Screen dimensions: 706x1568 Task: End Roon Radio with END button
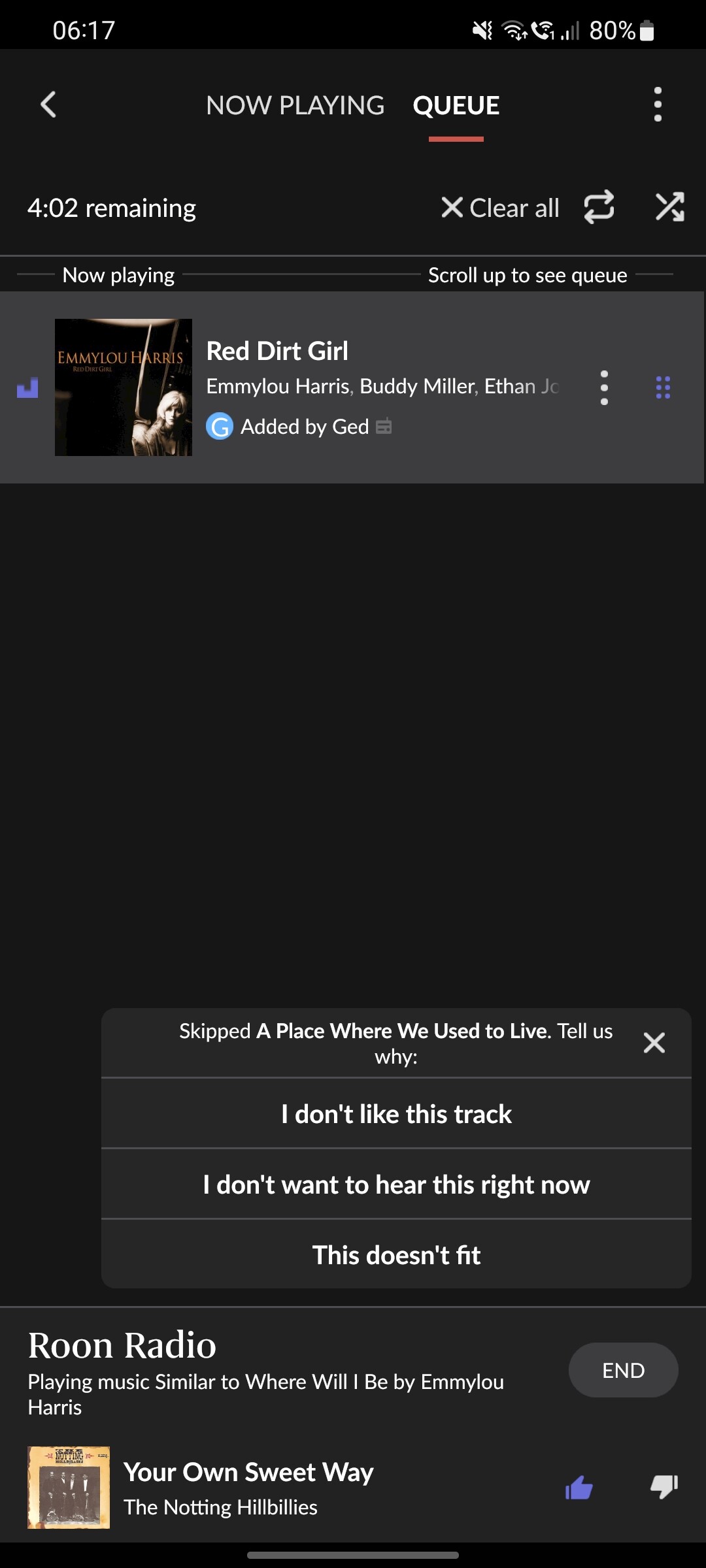pos(624,1370)
